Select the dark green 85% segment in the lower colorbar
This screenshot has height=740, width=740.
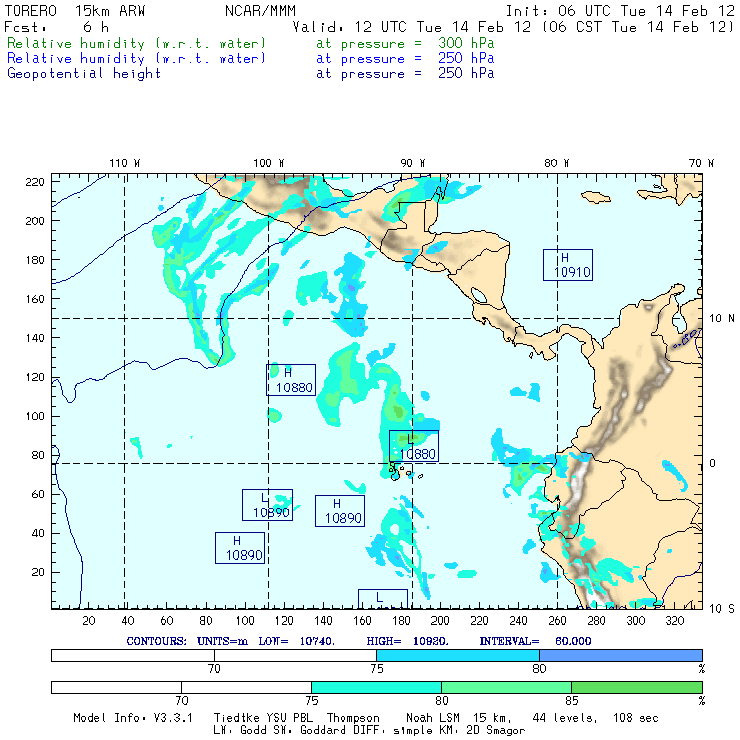(x=636, y=688)
